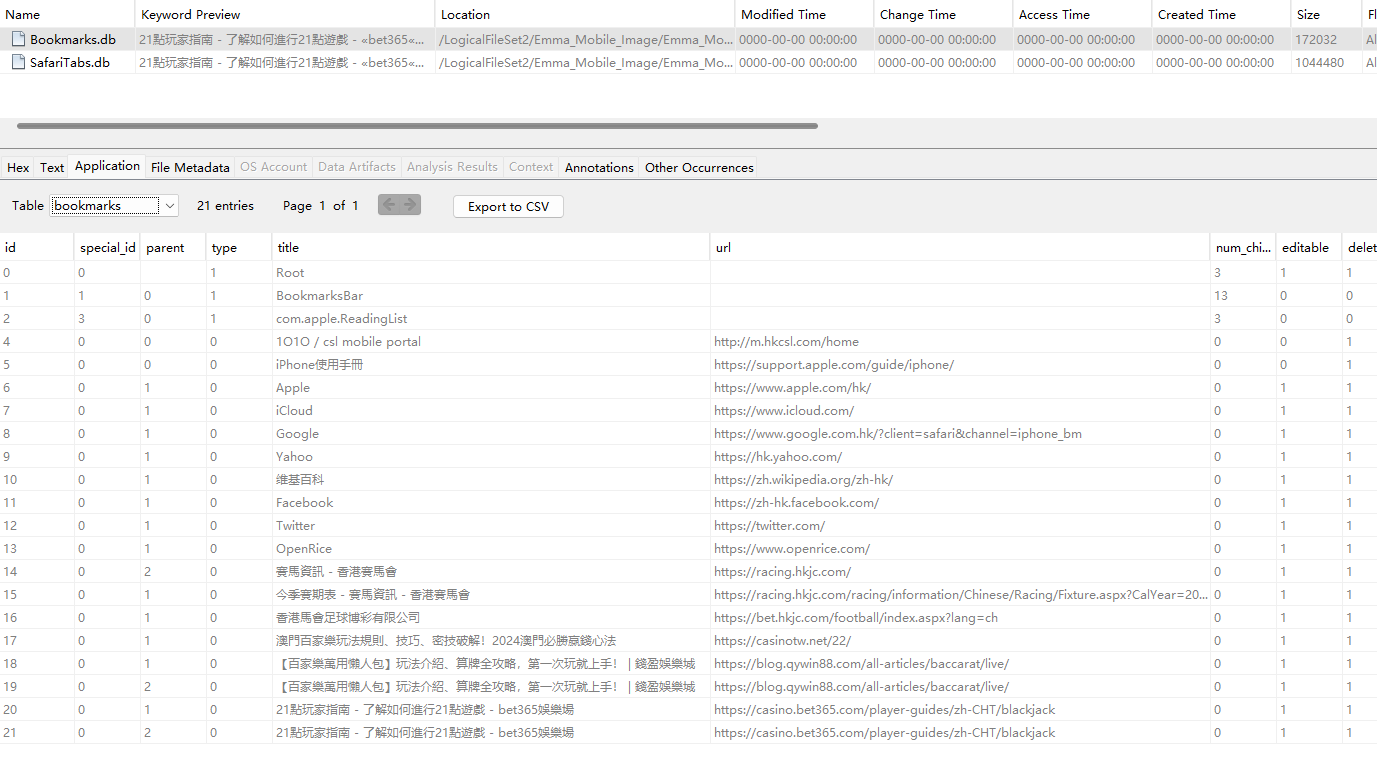The image size is (1377, 763).
Task: Open the greyed-out OS Account tab
Action: [x=273, y=167]
